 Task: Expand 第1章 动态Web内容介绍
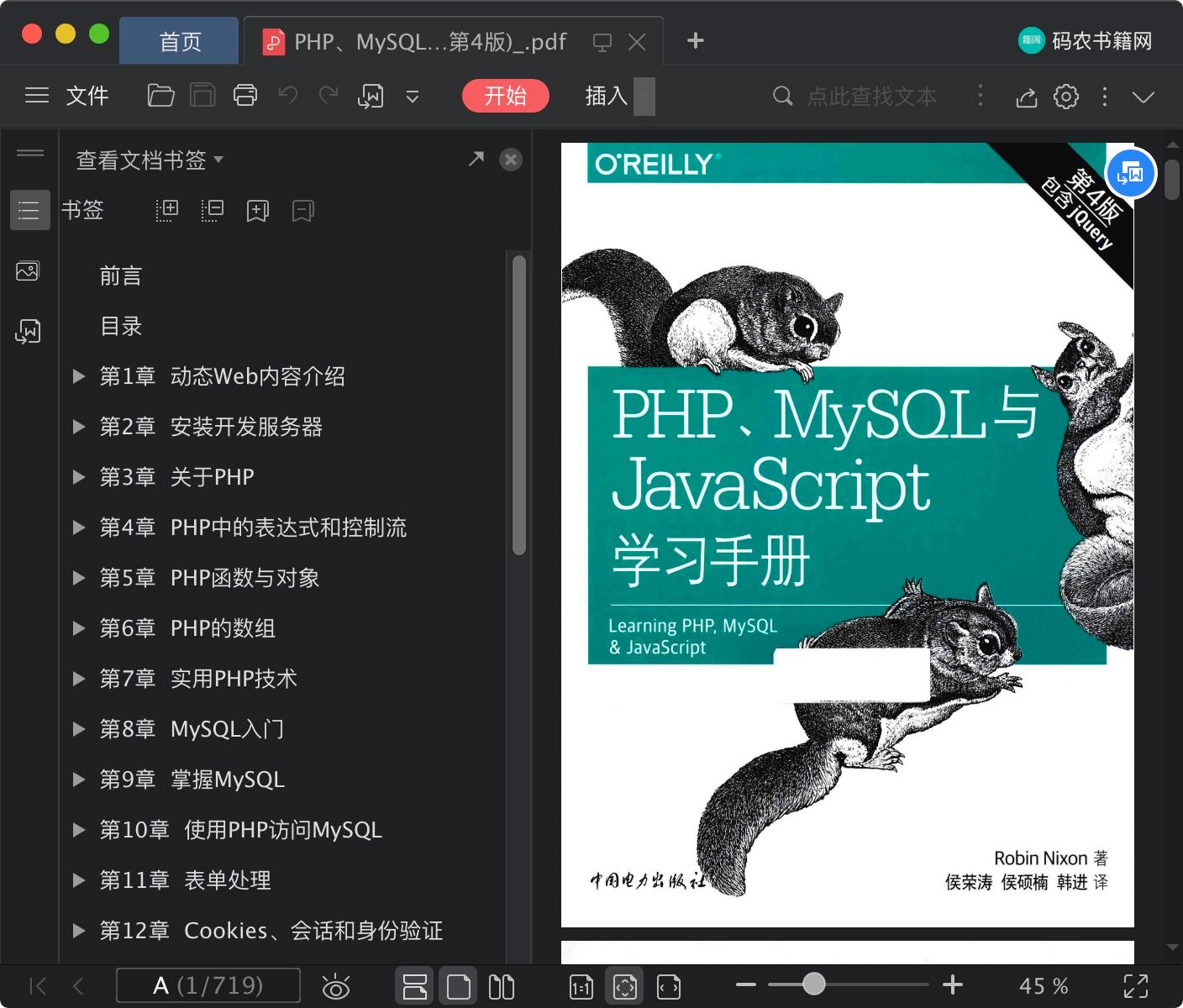[79, 376]
